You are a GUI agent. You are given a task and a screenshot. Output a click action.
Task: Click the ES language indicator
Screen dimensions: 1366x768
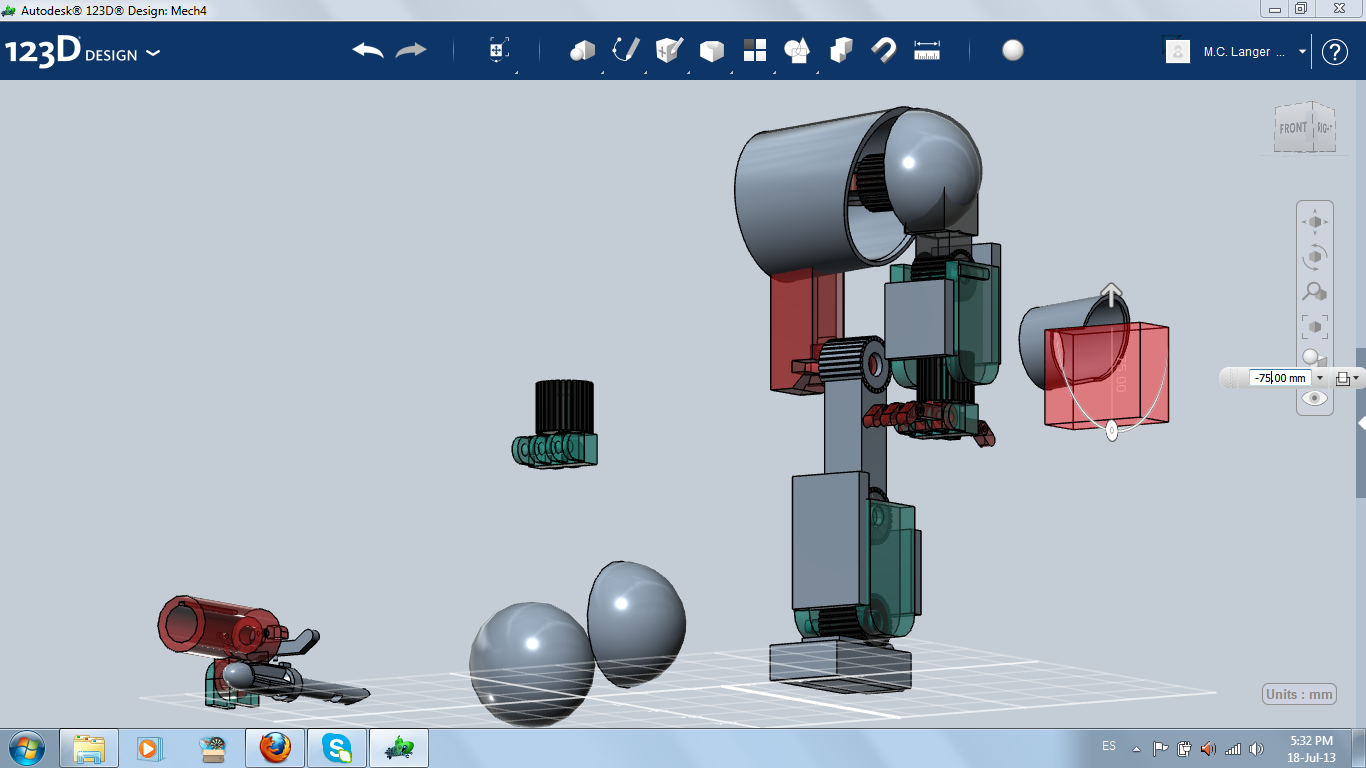(x=1109, y=746)
